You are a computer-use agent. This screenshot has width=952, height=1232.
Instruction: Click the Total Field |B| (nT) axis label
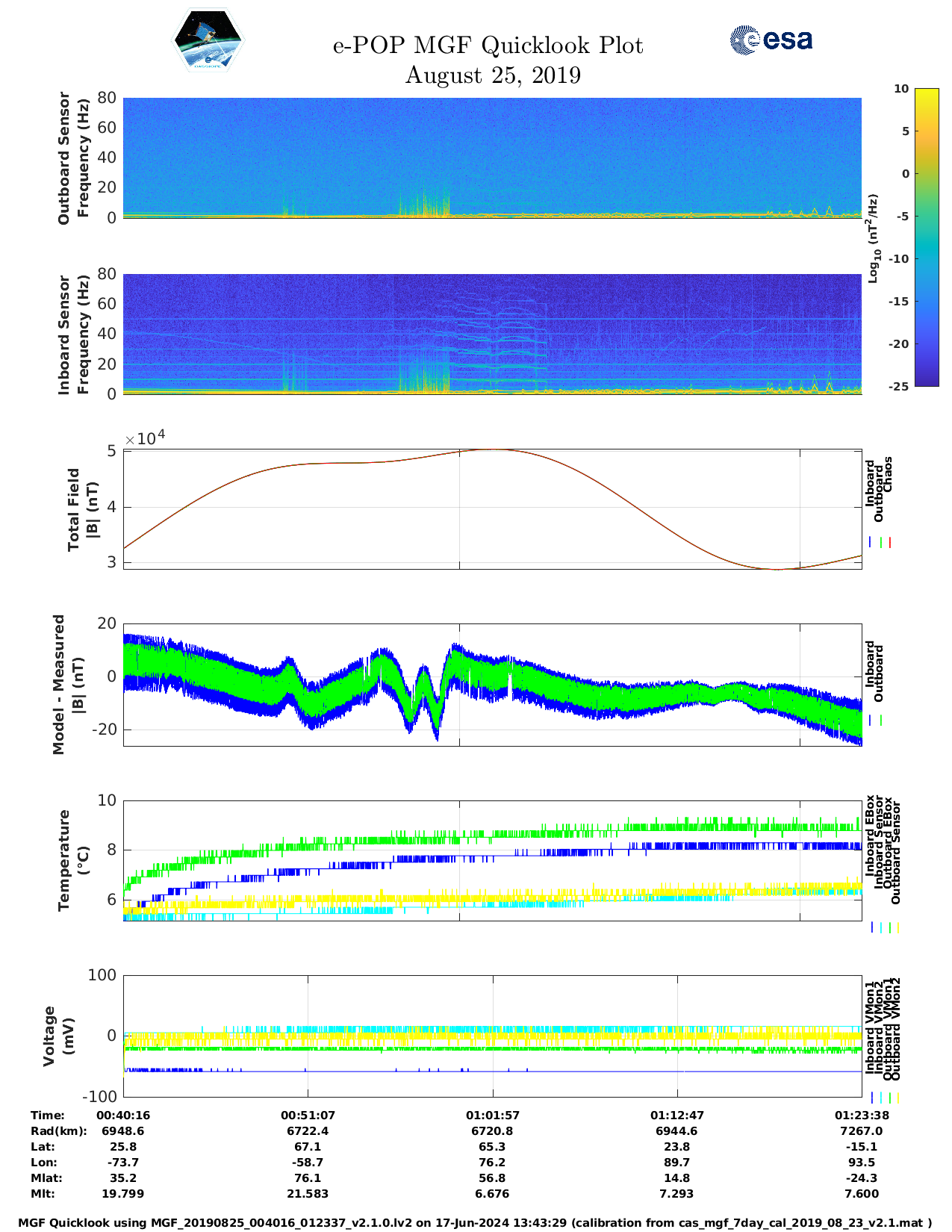coord(82,510)
